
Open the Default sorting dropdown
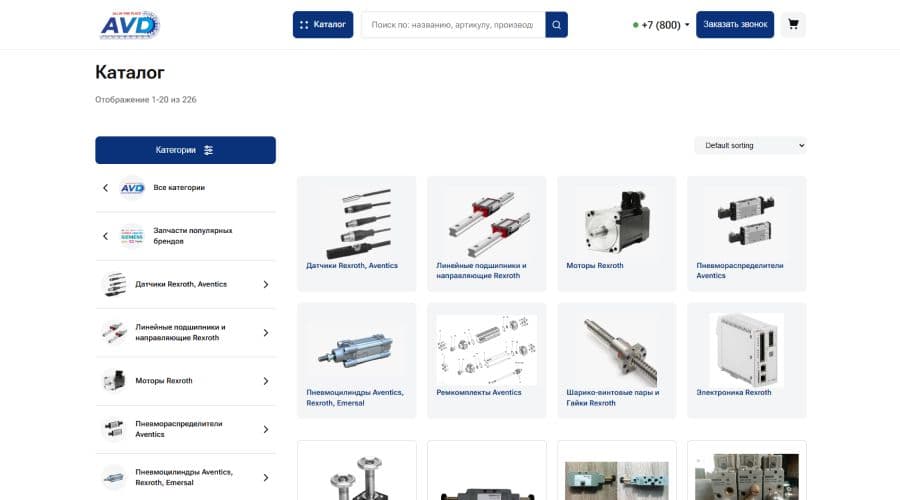(749, 146)
